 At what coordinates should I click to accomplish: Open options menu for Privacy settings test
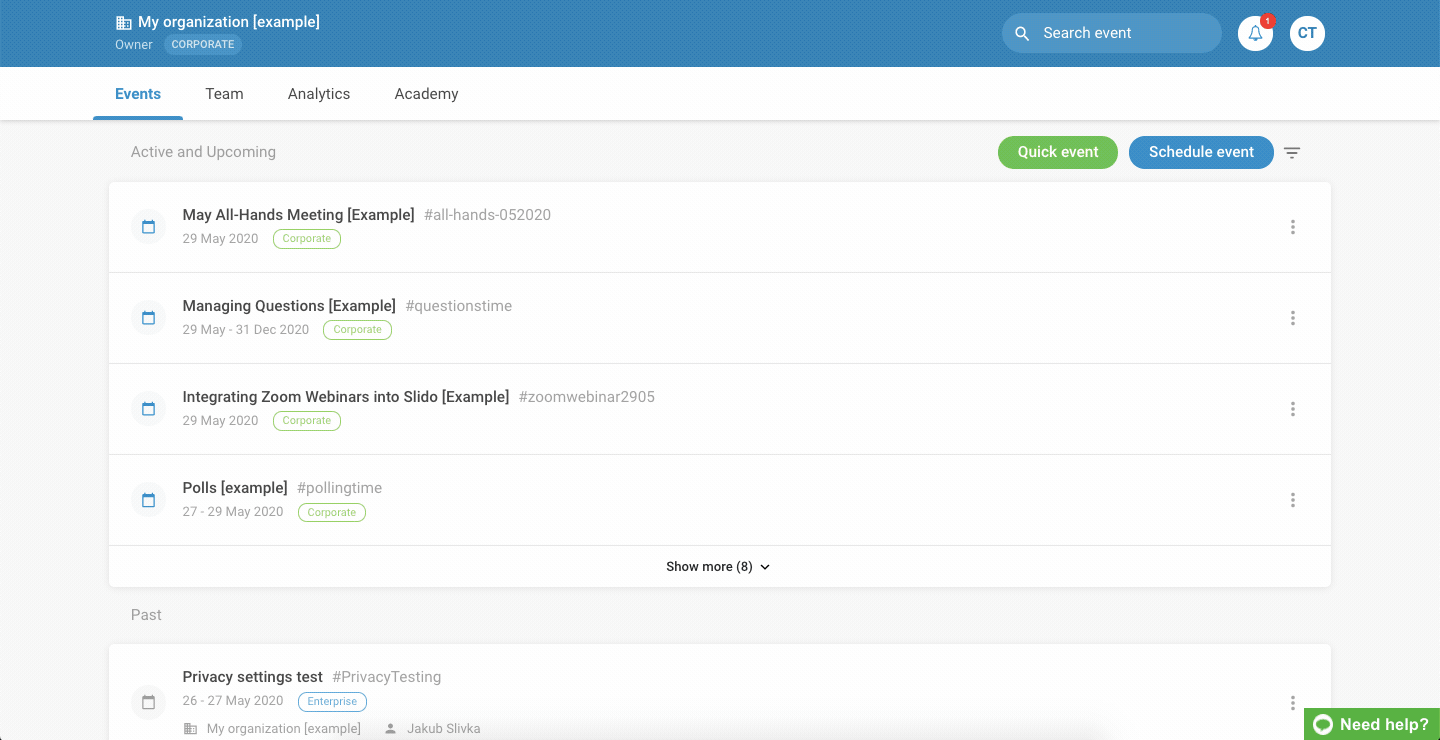pyautogui.click(x=1293, y=703)
